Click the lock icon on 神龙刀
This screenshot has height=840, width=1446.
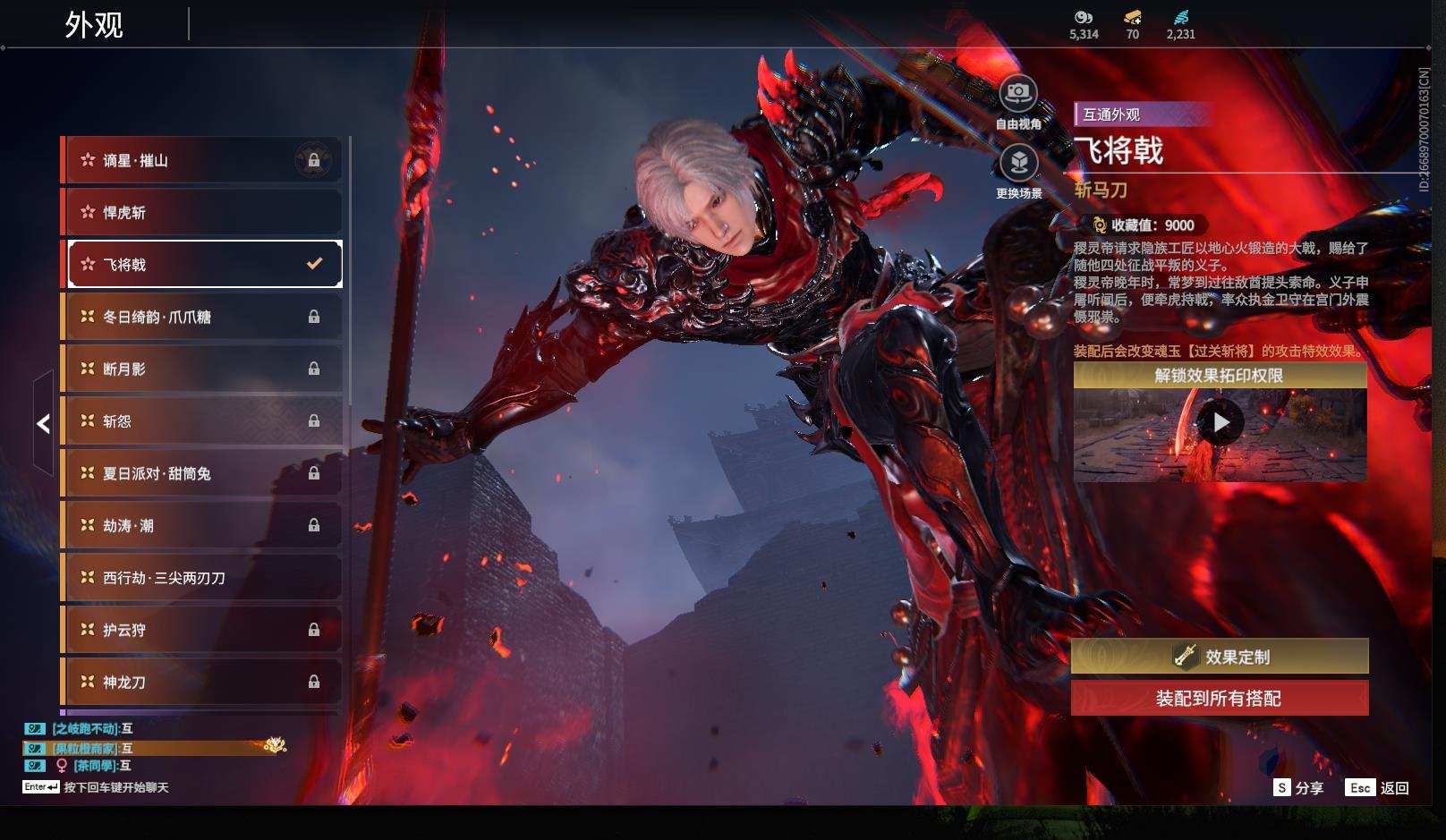[x=314, y=682]
